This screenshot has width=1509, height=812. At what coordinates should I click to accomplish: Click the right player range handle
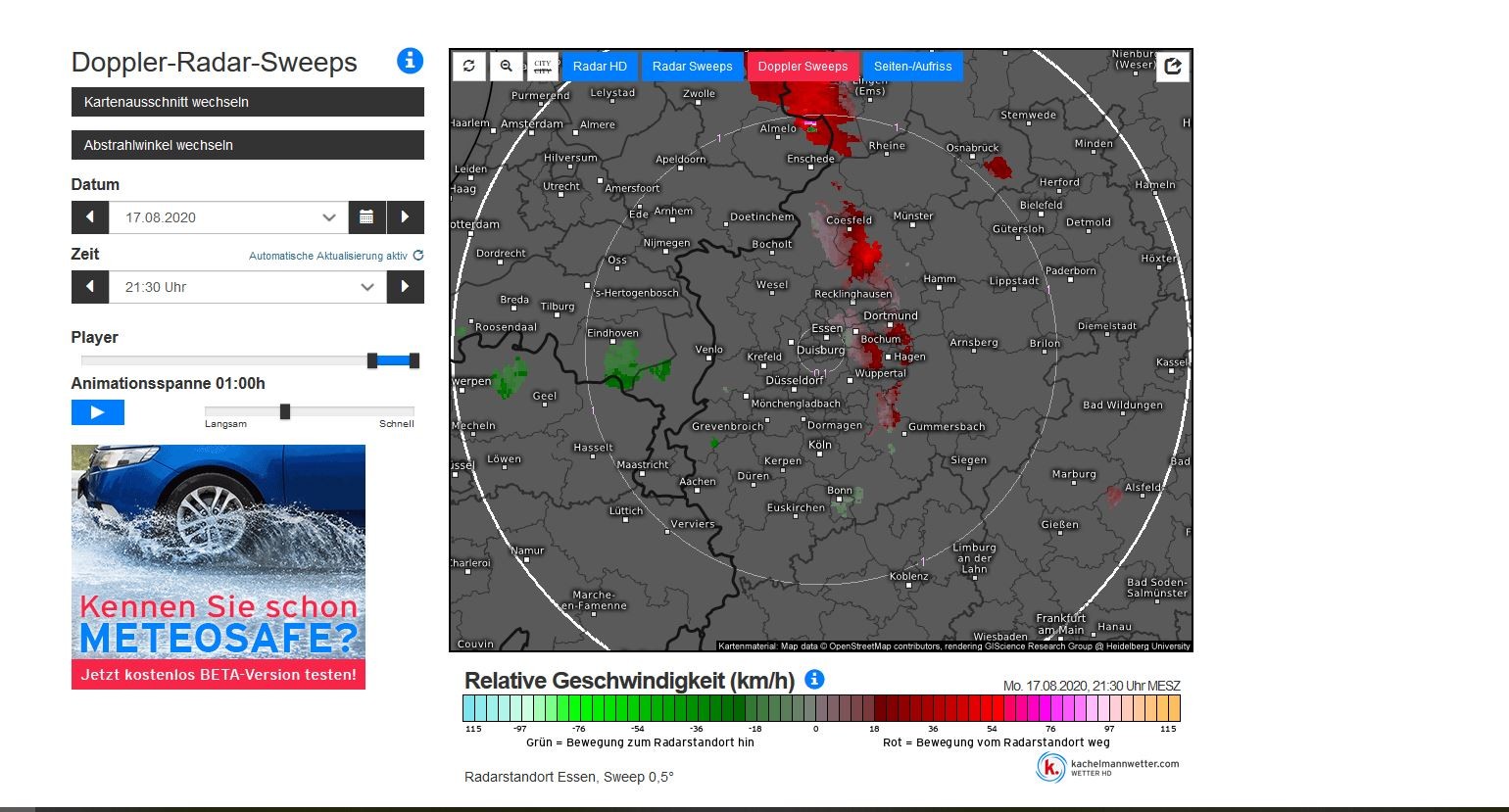[x=414, y=360]
